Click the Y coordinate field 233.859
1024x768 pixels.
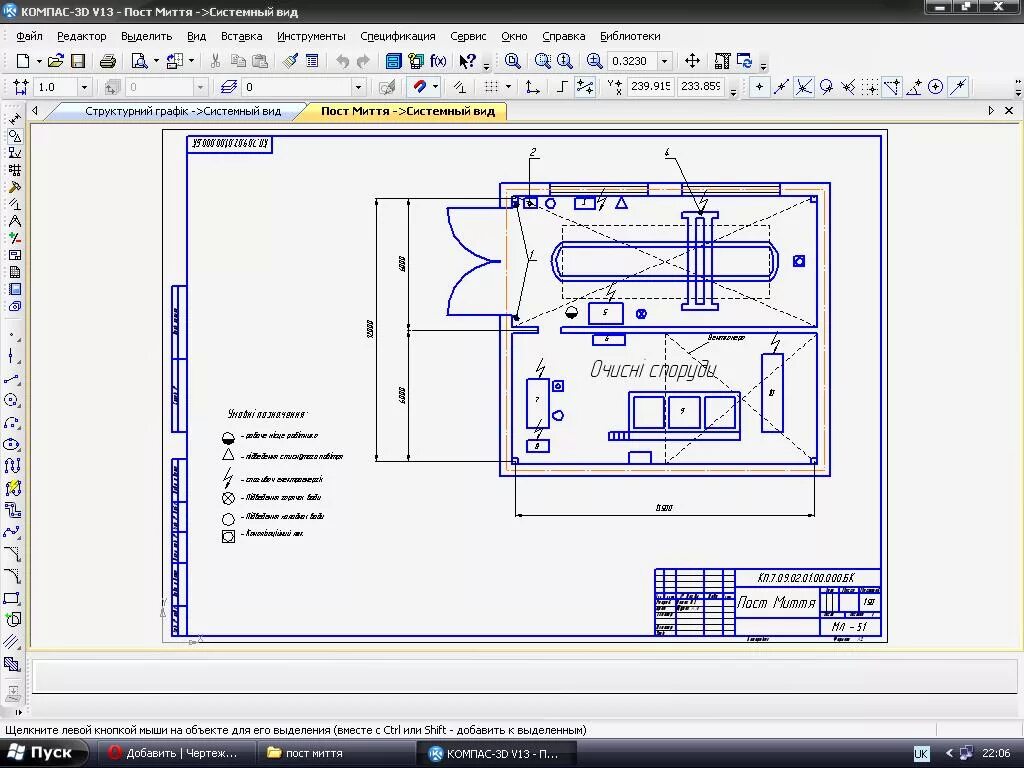[x=701, y=86]
